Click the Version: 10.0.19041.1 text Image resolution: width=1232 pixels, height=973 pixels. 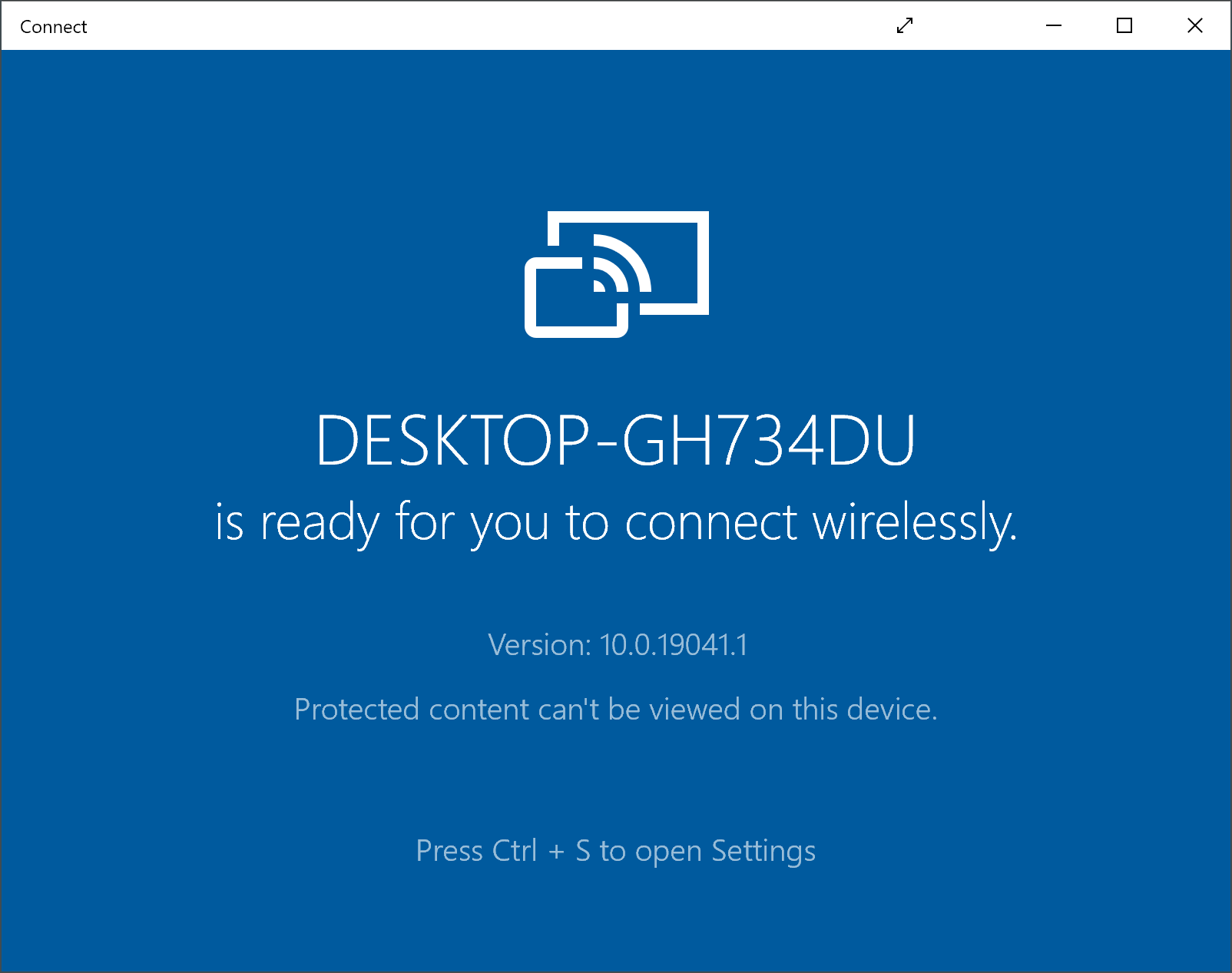click(618, 645)
